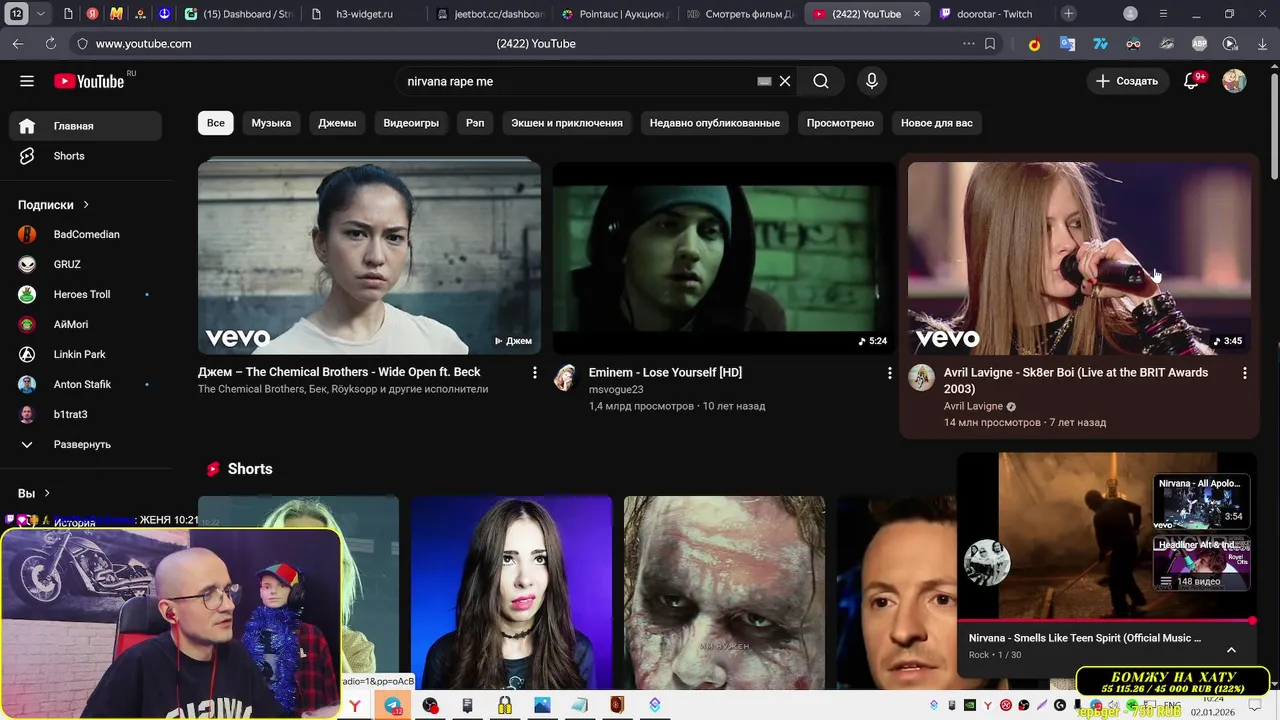
Task: Click the Joker face Shorts thumbnail
Action: tap(724, 592)
